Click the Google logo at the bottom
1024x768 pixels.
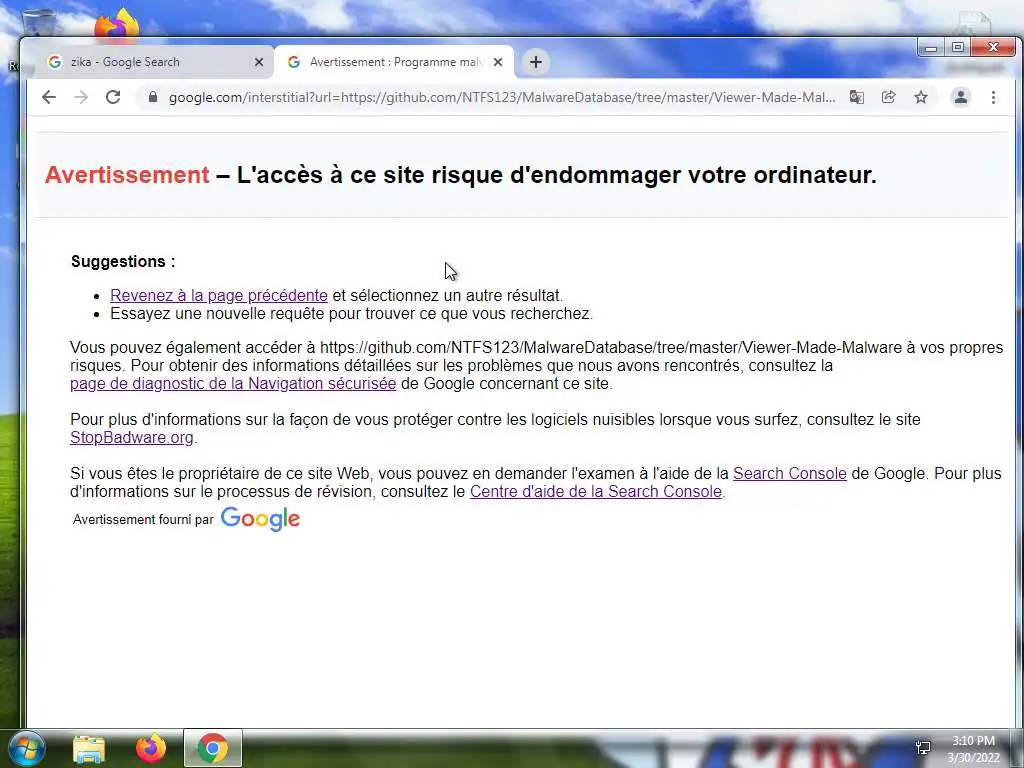pyautogui.click(x=260, y=519)
